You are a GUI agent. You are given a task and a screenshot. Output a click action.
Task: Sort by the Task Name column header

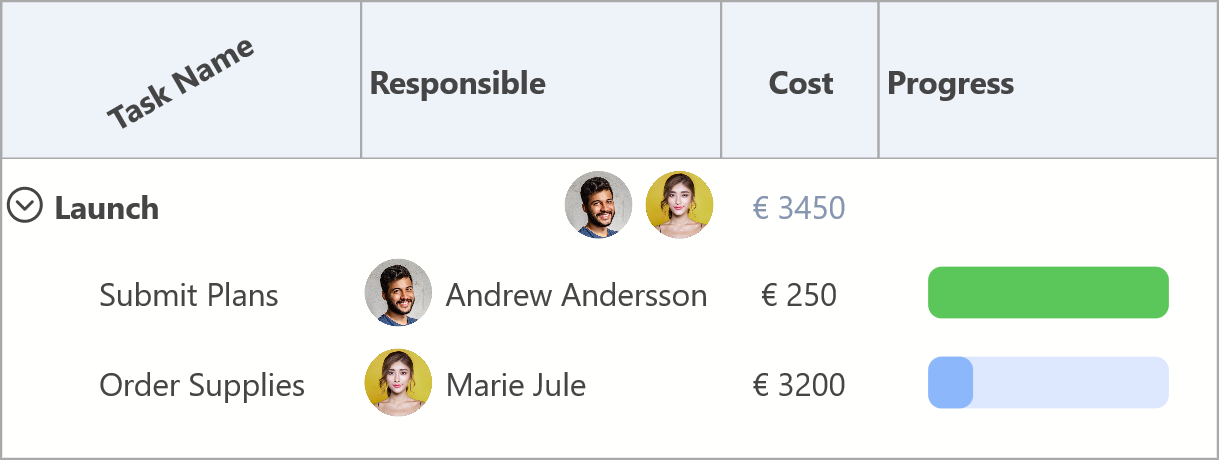[181, 84]
